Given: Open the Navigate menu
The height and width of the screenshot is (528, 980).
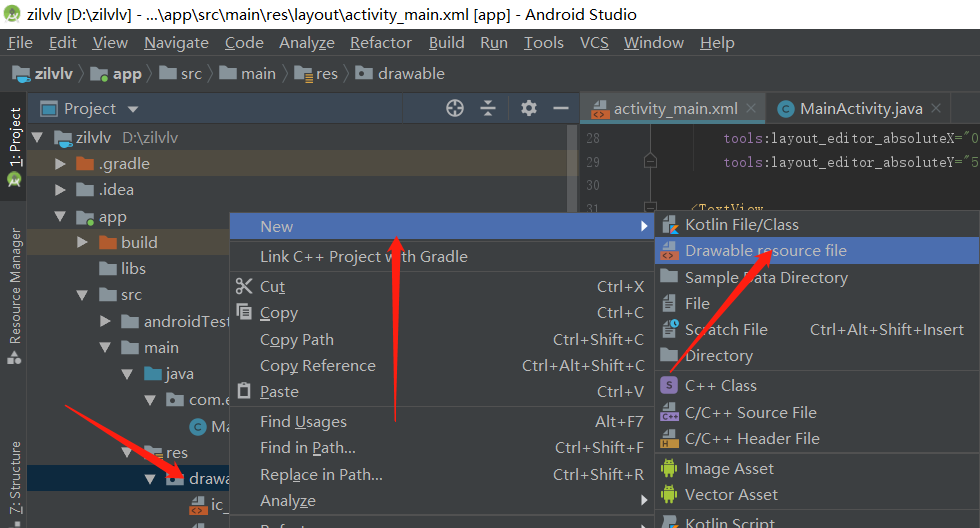Looking at the screenshot, I should 176,42.
